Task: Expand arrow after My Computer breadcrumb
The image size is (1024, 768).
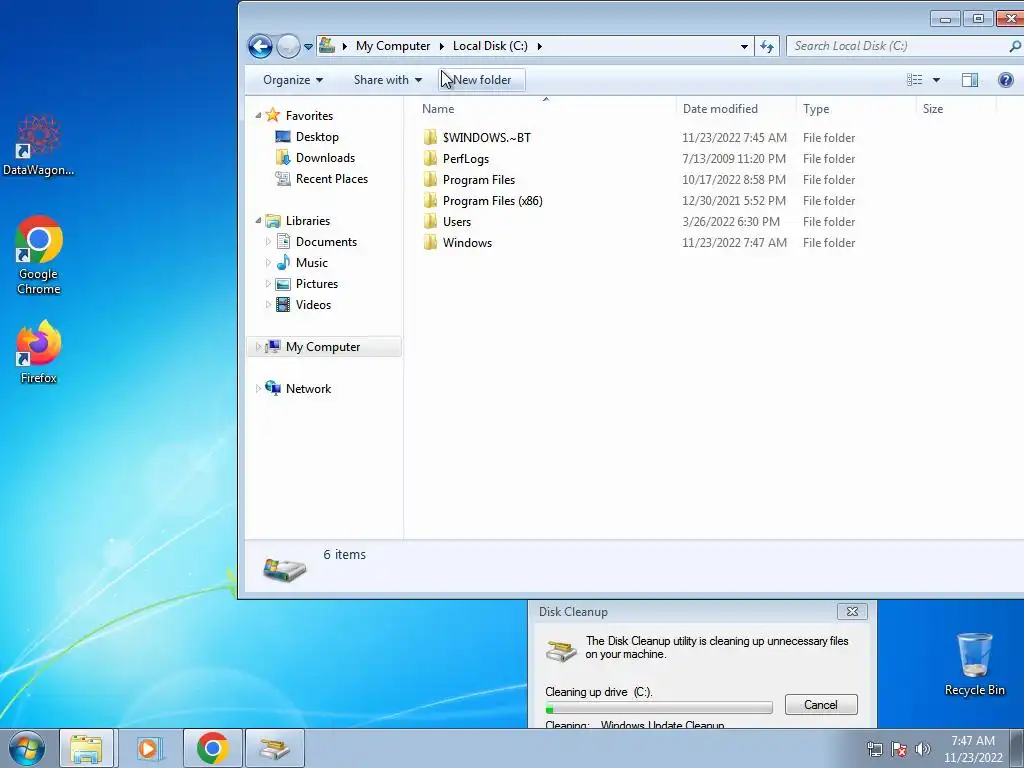Action: pos(441,46)
